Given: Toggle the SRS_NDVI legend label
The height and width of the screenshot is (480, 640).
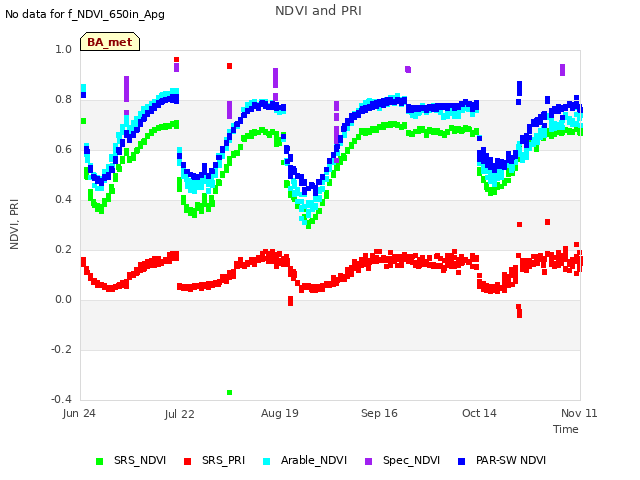Looking at the screenshot, I should [140, 460].
